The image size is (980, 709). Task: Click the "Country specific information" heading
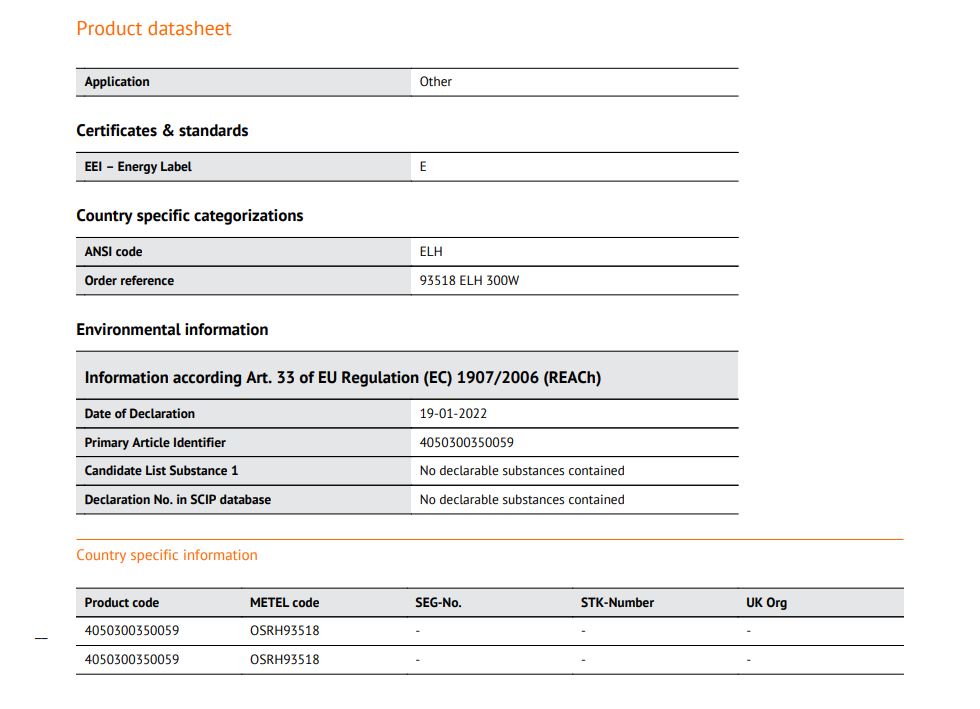[167, 555]
